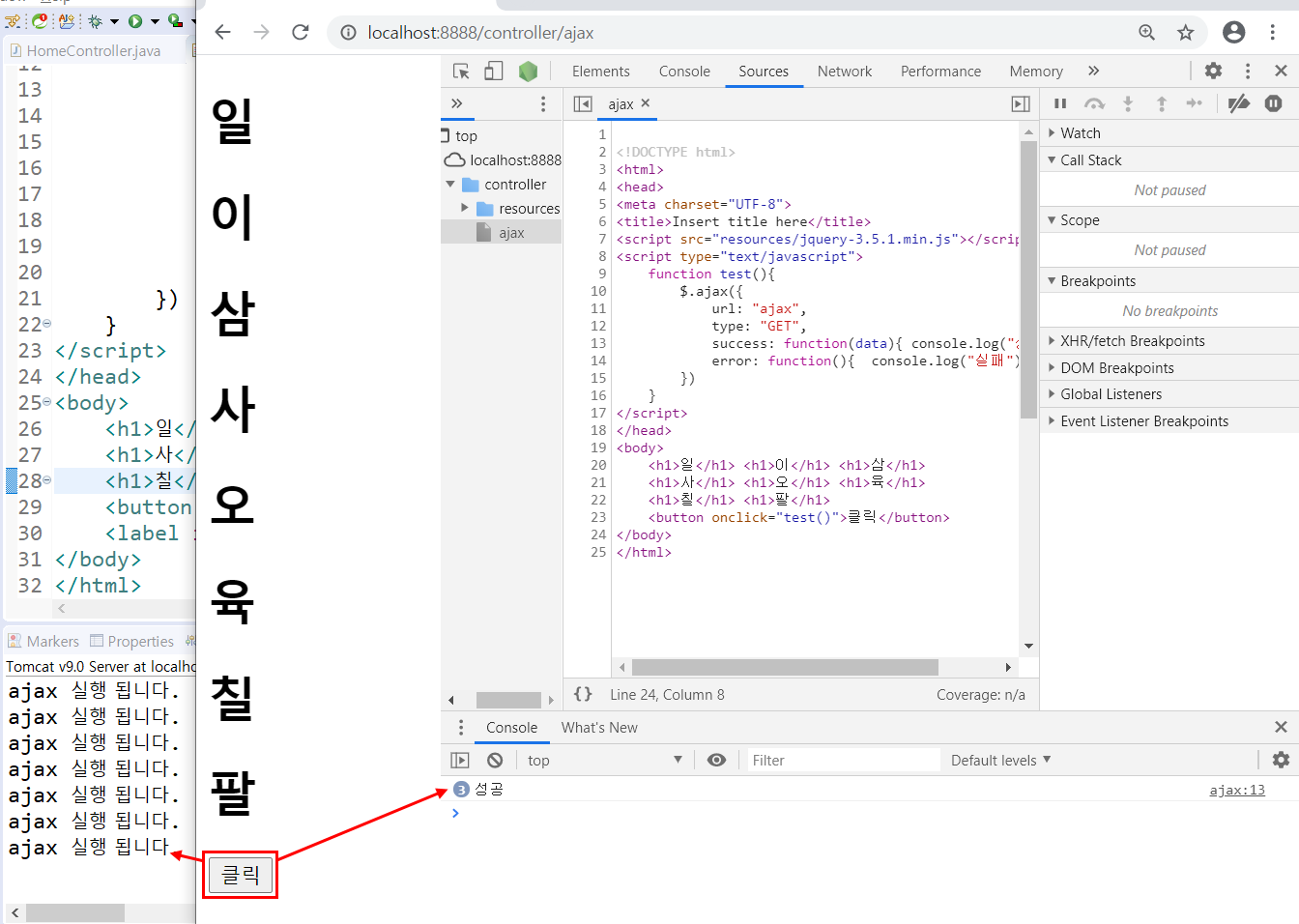Click the Step debugger button
This screenshot has width=1299, height=924.
pos(1195,103)
